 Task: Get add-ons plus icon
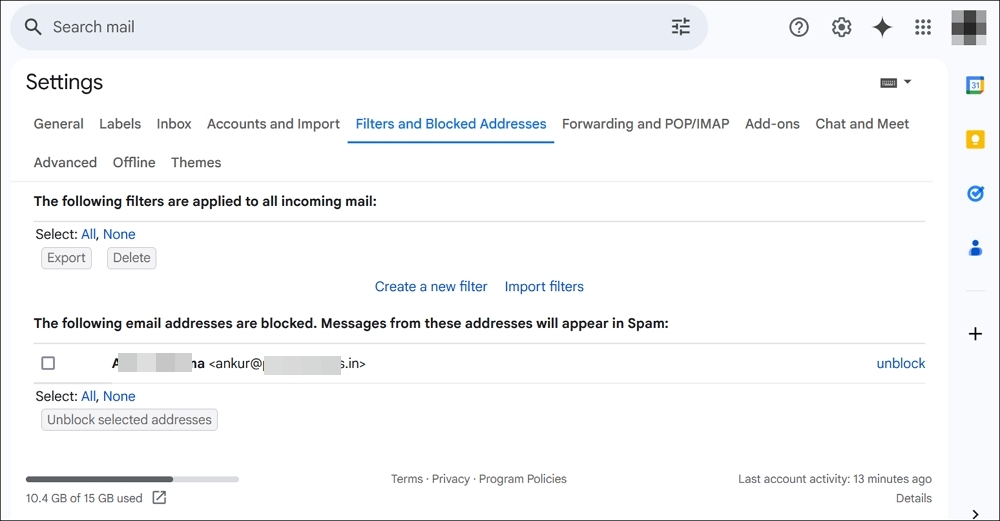click(975, 334)
